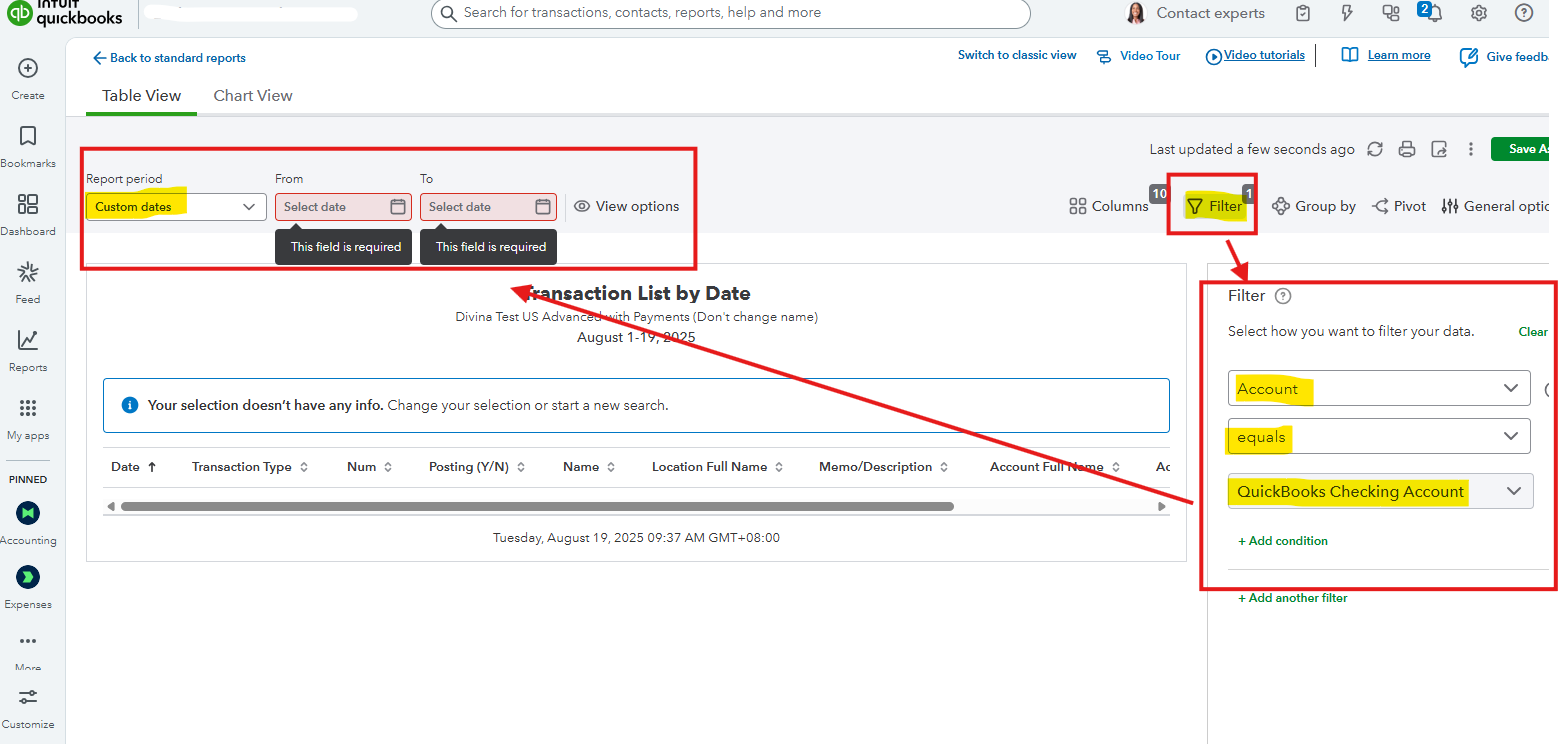Sort by the Location Full Name column
The height and width of the screenshot is (744, 1558).
point(718,467)
